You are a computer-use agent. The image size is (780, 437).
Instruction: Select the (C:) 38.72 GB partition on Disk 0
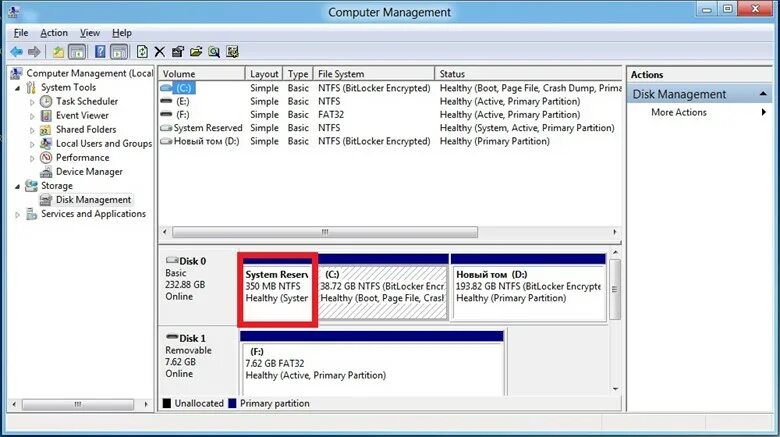(x=383, y=287)
